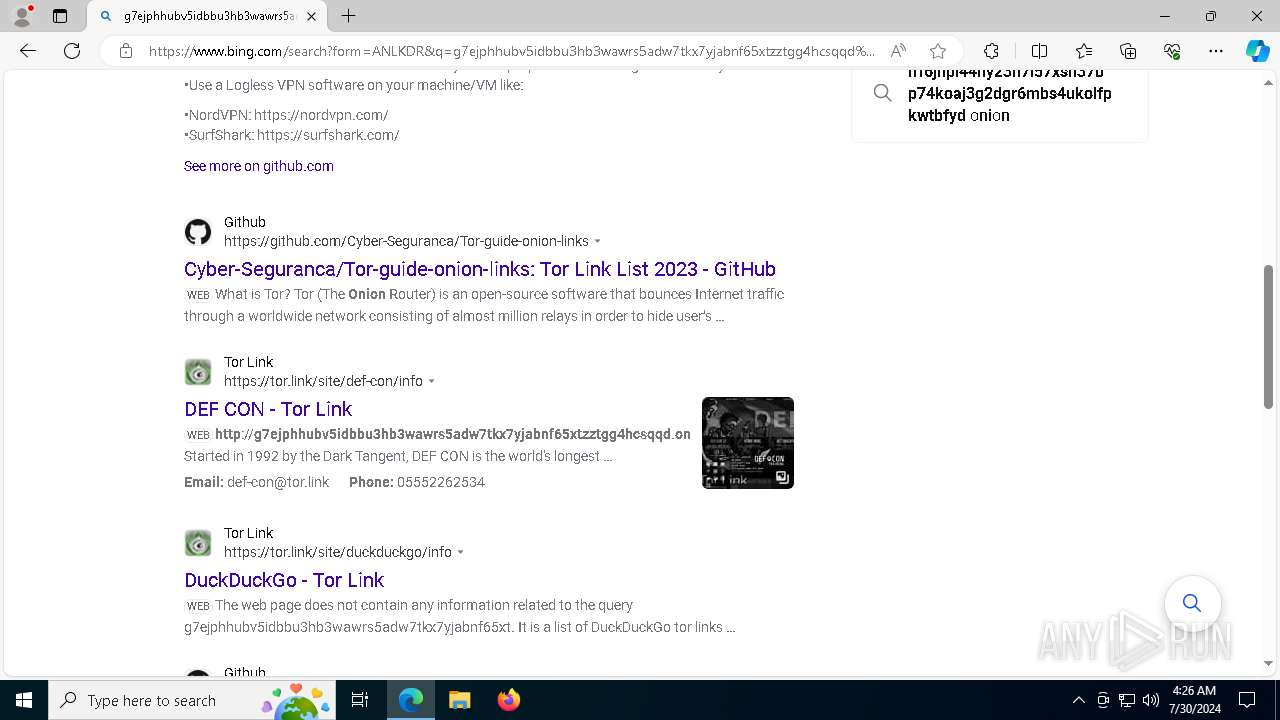This screenshot has height=720, width=1280.
Task: Click the phone number 05552262534
Action: 441,482
